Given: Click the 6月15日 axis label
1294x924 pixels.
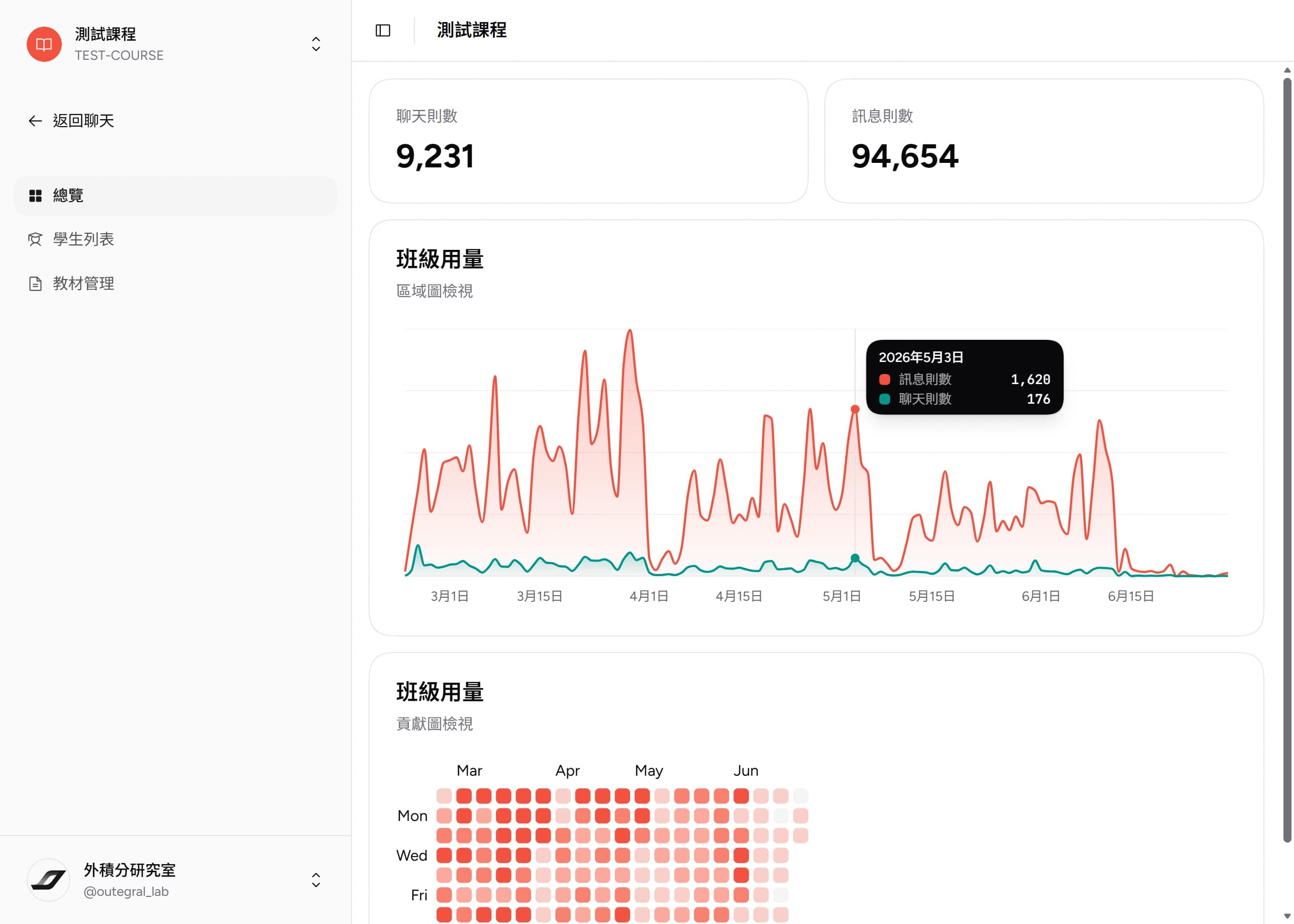Looking at the screenshot, I should 1131,596.
